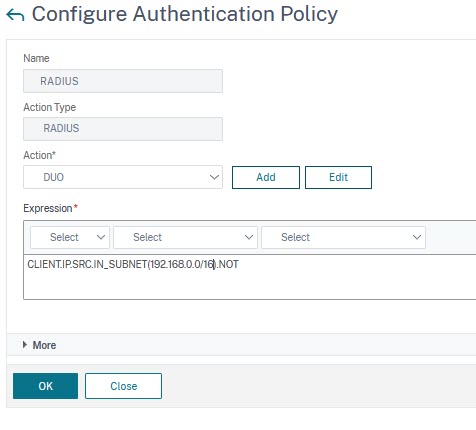Click the chevron of the middle Select dropdown
This screenshot has height=430, width=476.
pyautogui.click(x=249, y=237)
